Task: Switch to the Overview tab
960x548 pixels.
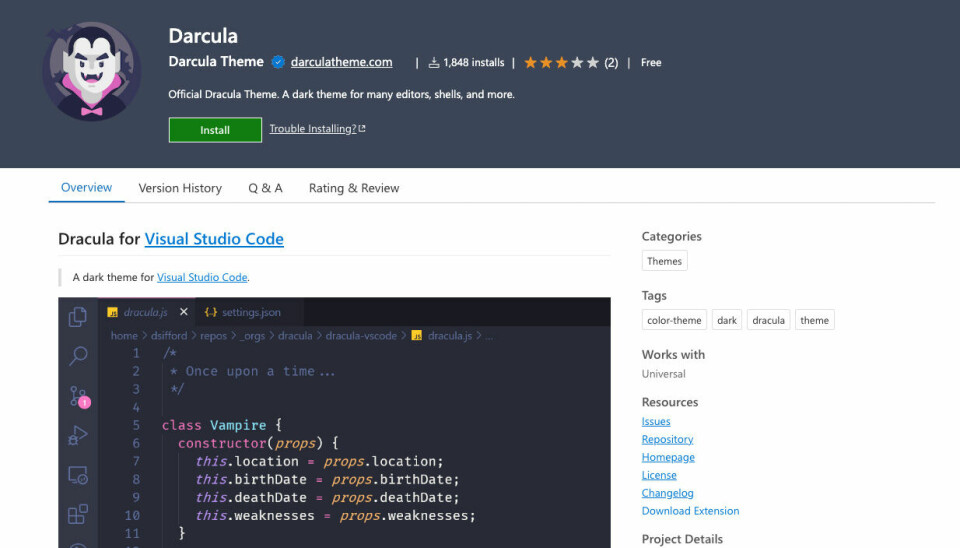Action: pyautogui.click(x=86, y=187)
